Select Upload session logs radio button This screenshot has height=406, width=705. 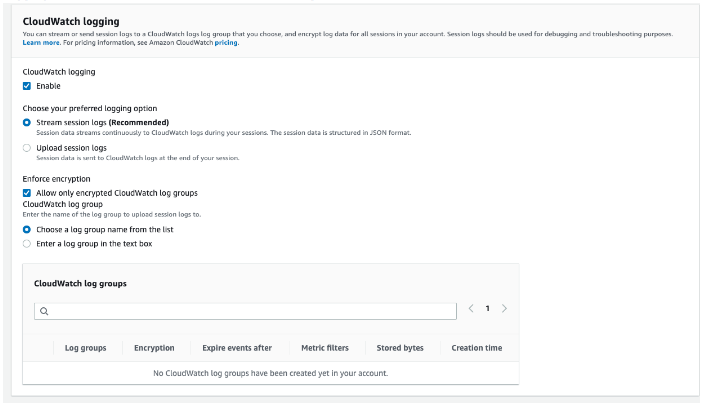27,148
